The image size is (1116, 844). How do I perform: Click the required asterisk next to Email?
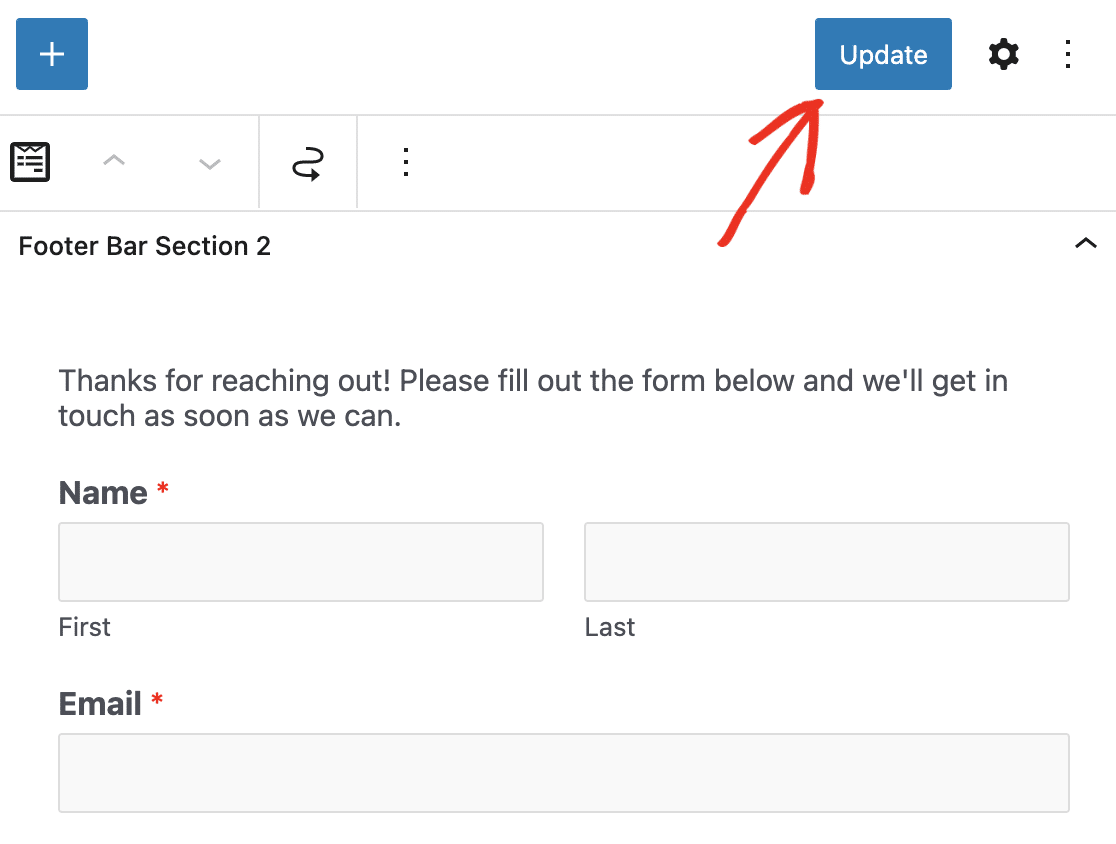[x=156, y=702]
